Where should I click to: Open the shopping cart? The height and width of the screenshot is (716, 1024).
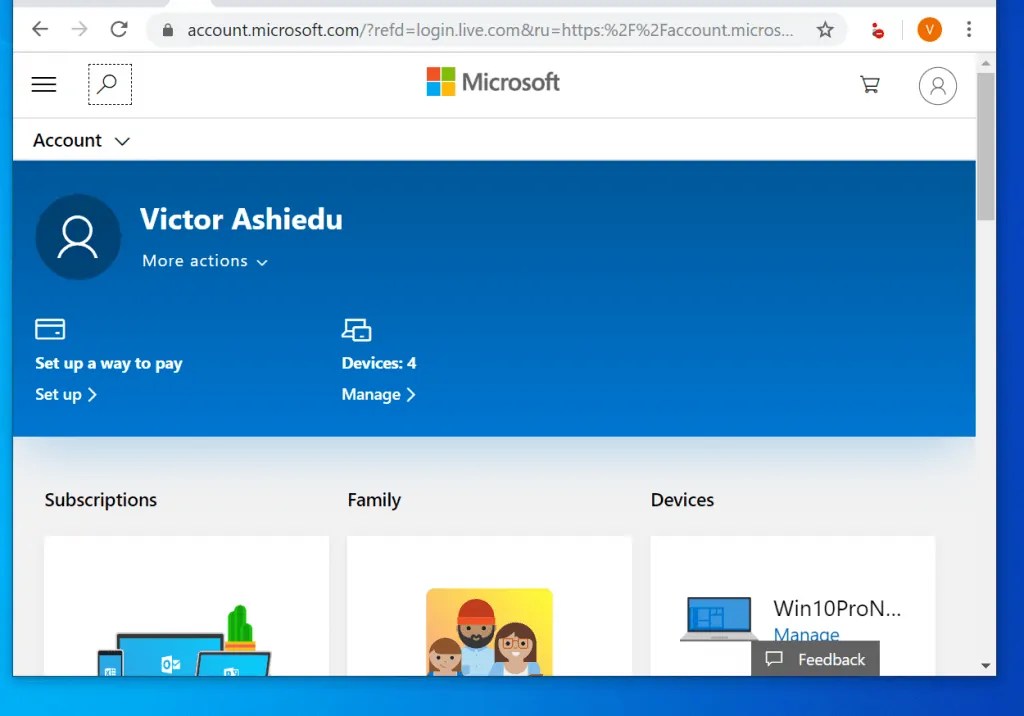[x=870, y=85]
